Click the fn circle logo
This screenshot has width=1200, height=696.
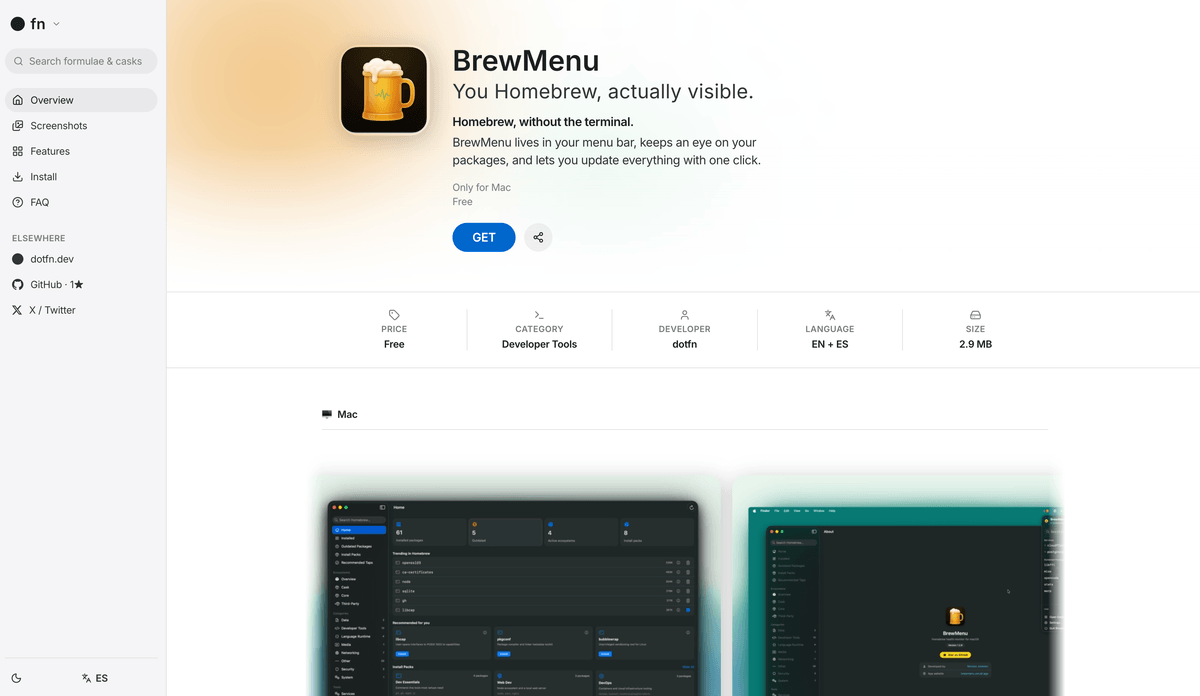tap(18, 24)
